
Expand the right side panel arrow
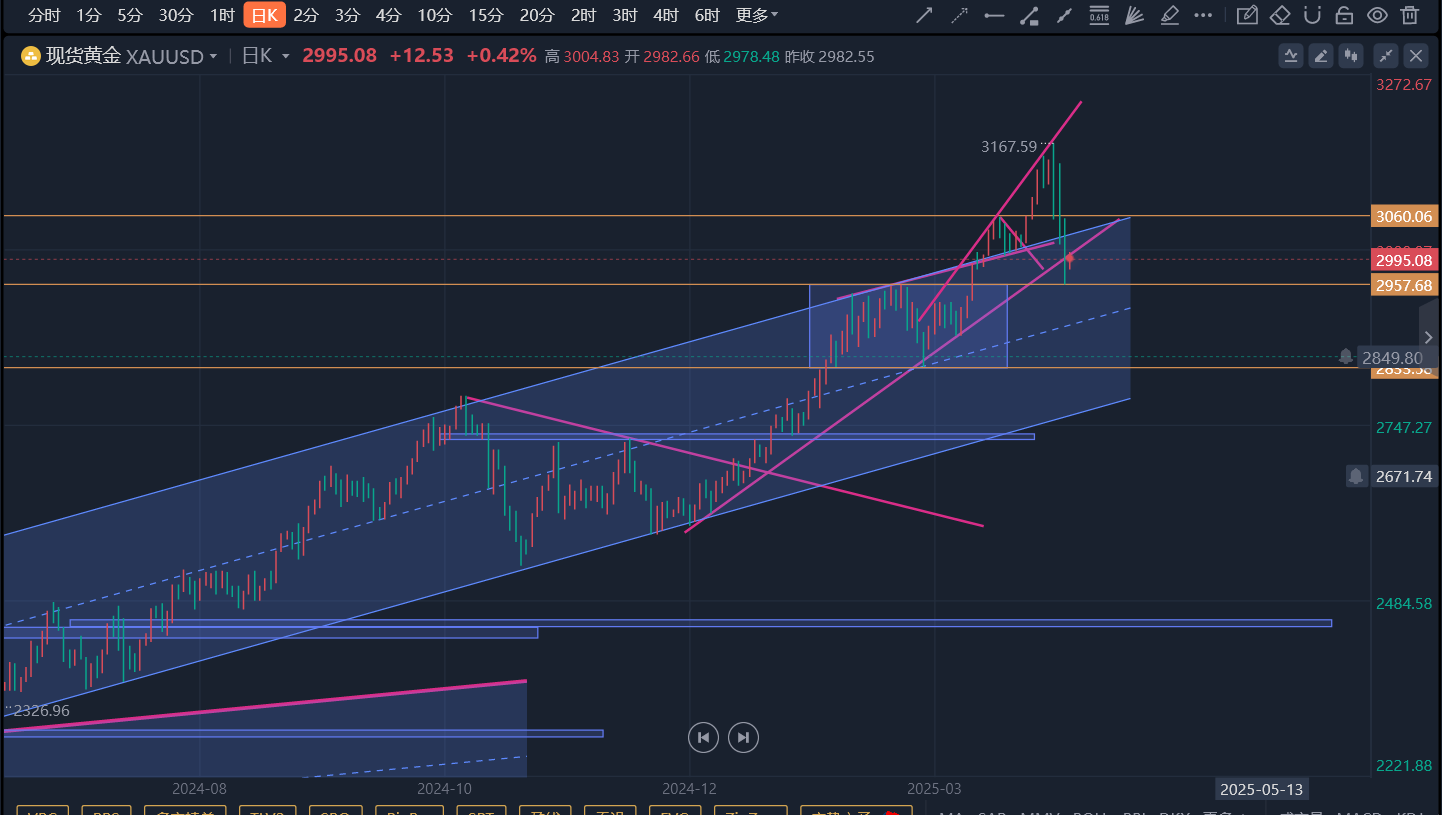click(1428, 337)
